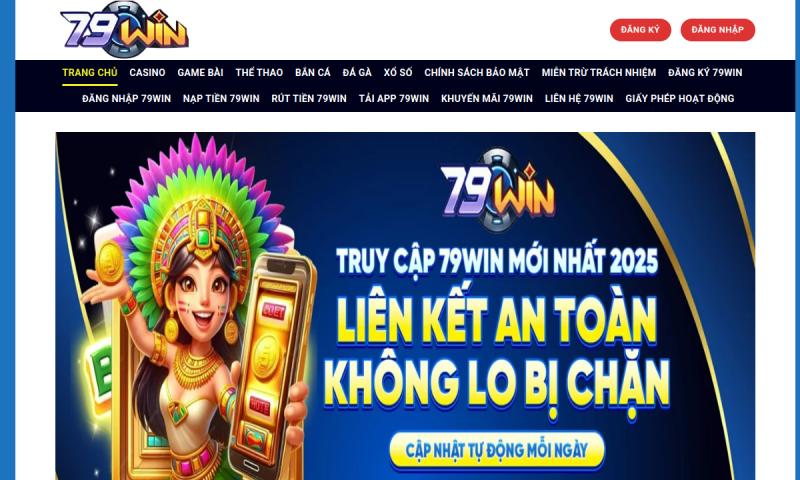Open MIỄN TRỪ TRÁCH NHIỆM page link
The height and width of the screenshot is (480, 800).
coord(599,72)
